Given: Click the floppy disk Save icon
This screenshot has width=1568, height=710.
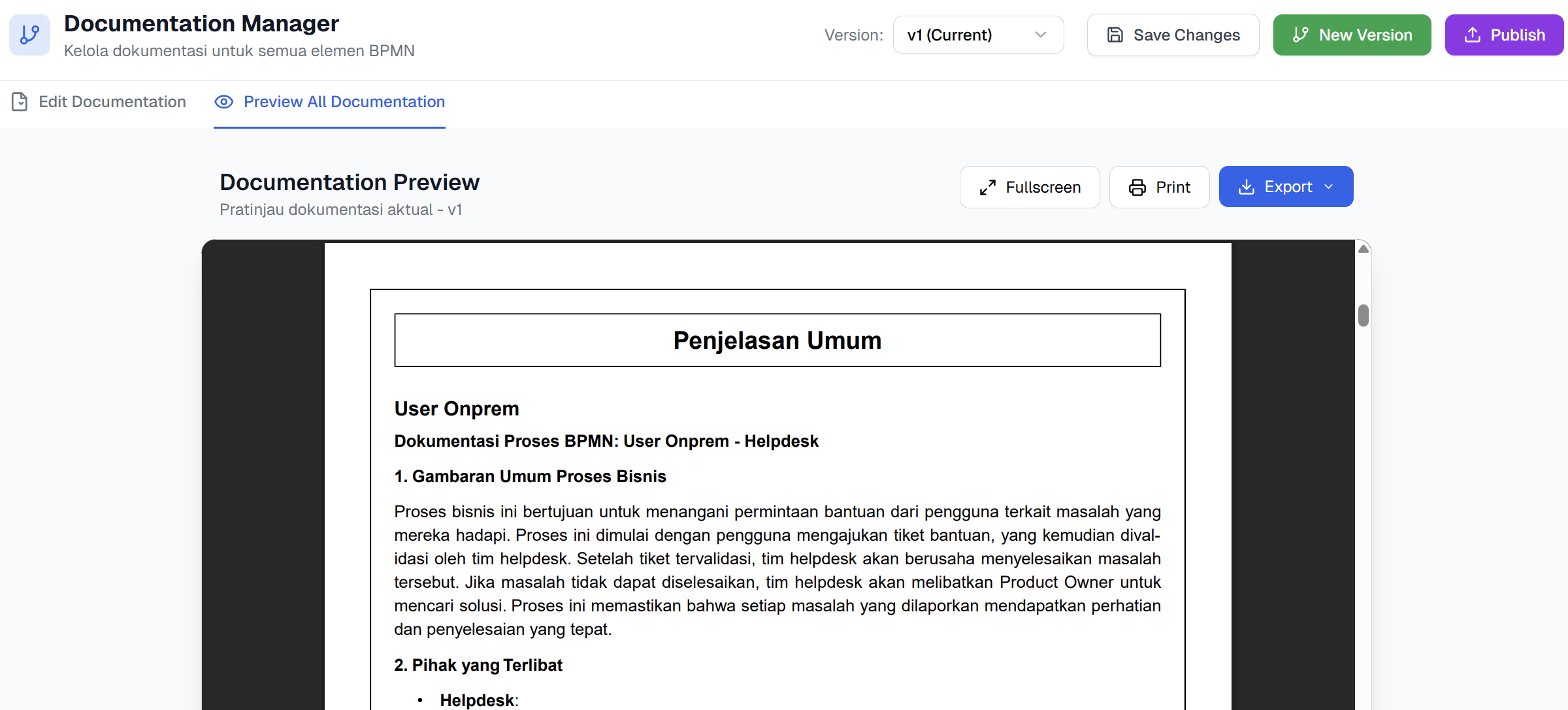Looking at the screenshot, I should tap(1115, 35).
